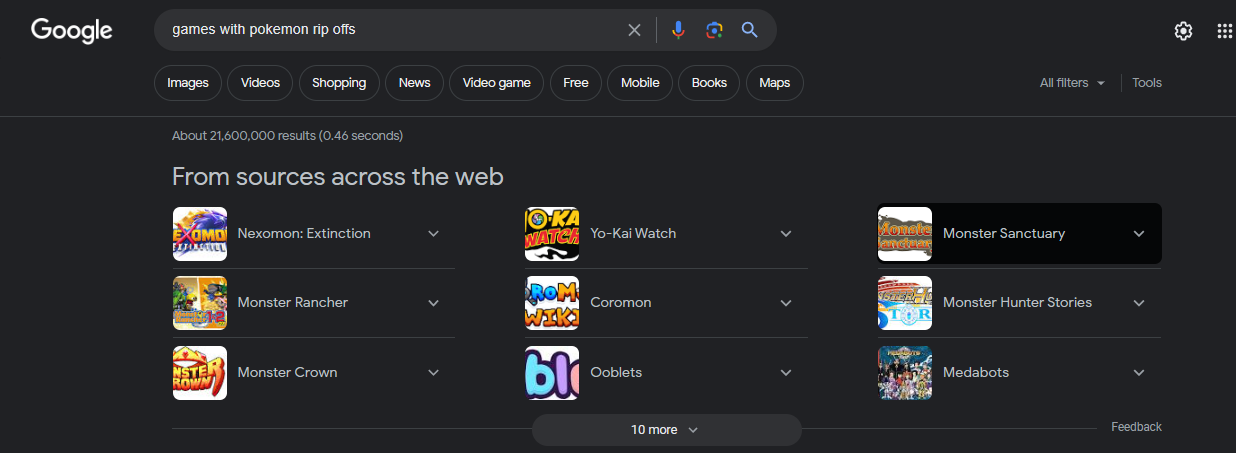1236x453 pixels.
Task: Click the Yo-Kai Watch thumbnail
Action: (552, 234)
